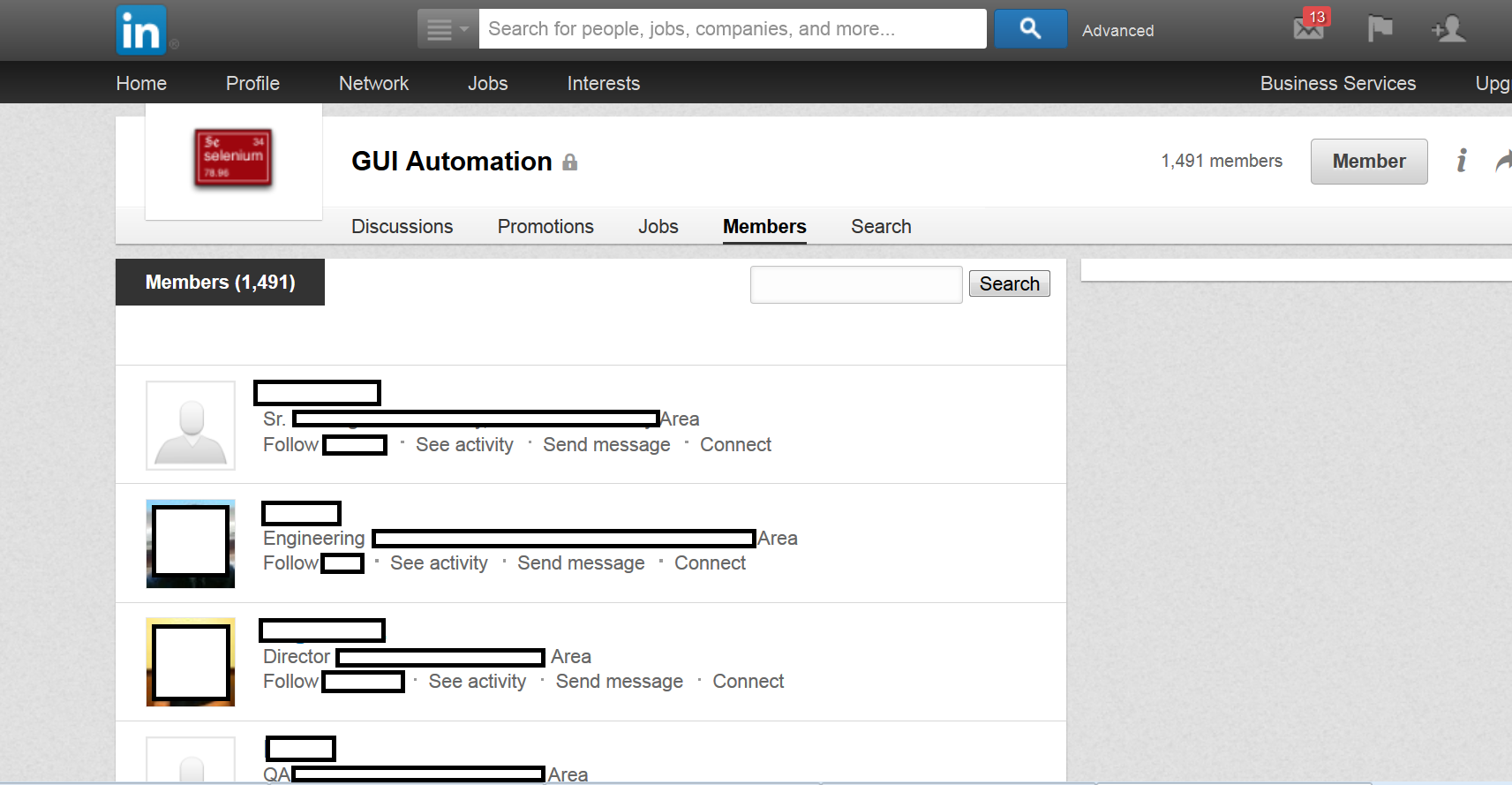Click the top search input field
The width and height of the screenshot is (1512, 785).
point(733,29)
